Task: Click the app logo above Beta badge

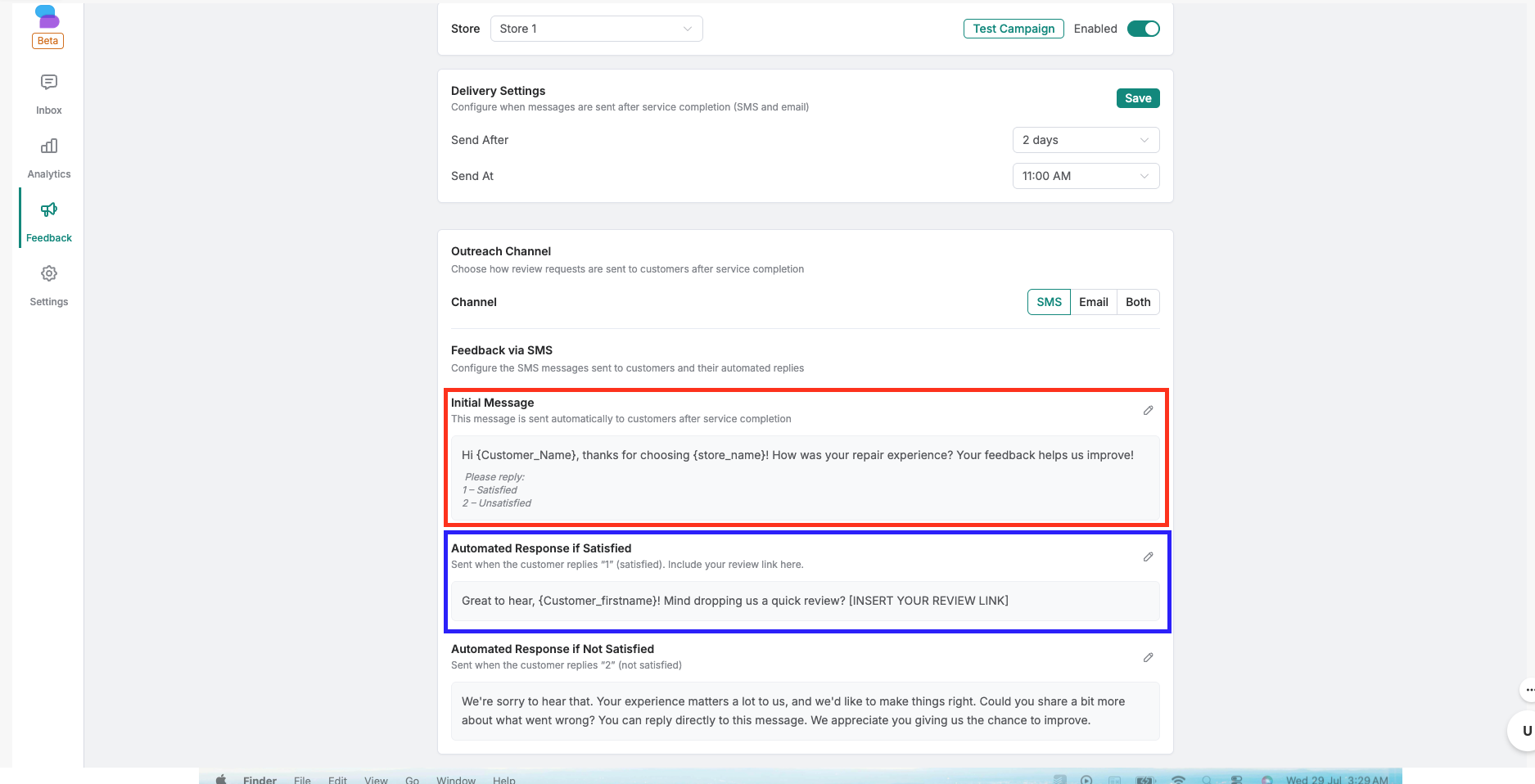Action: pyautogui.click(x=47, y=16)
